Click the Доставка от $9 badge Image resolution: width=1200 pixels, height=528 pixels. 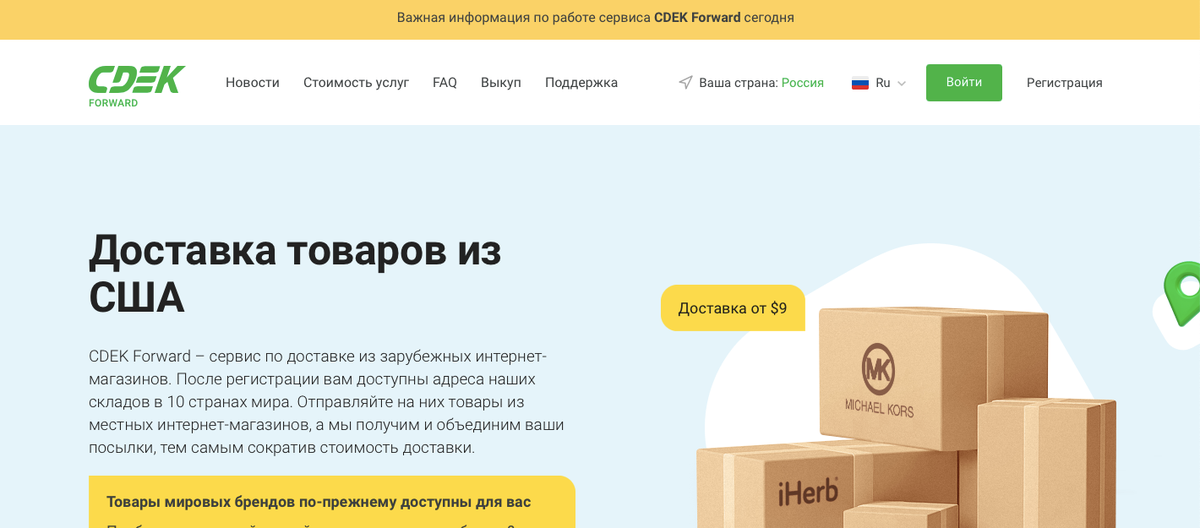(x=733, y=308)
